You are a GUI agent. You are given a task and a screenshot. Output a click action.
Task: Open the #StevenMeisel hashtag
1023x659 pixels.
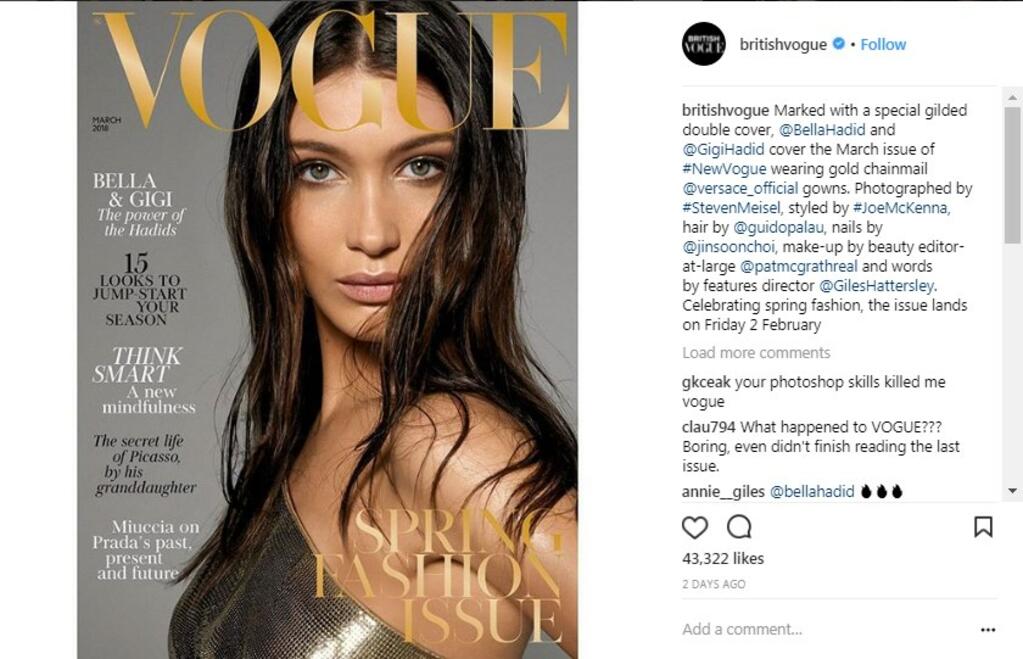tap(731, 208)
